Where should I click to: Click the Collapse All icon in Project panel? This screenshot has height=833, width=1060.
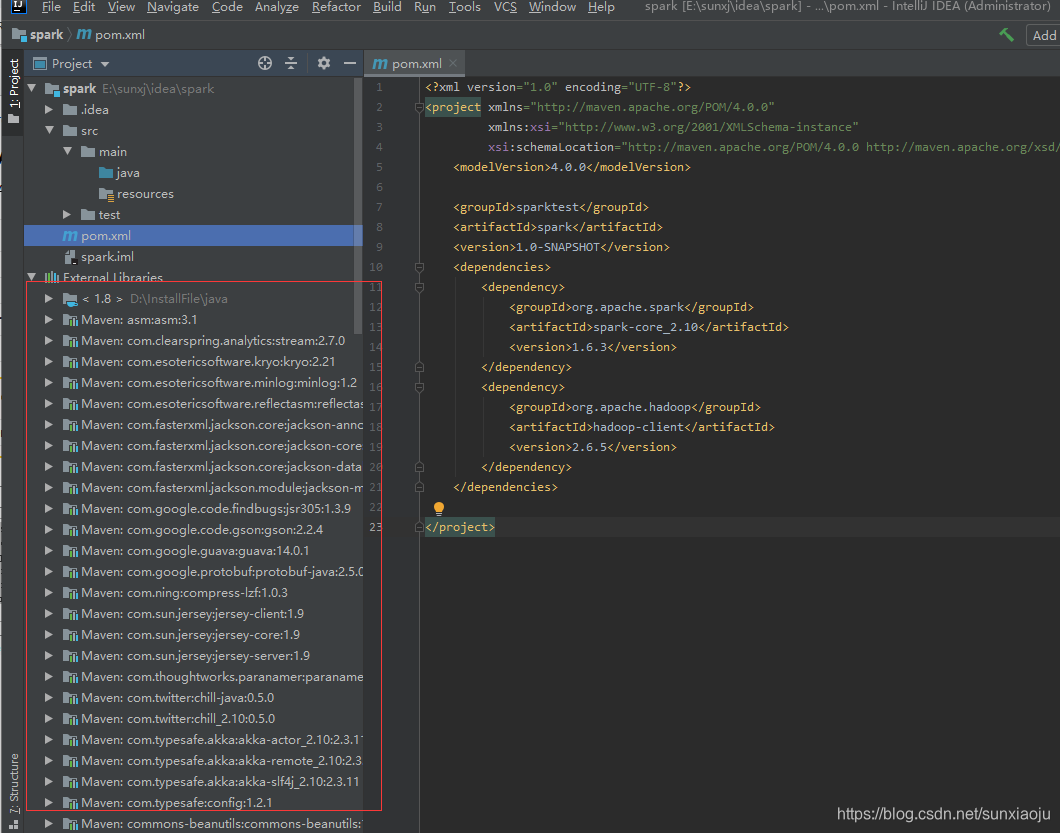coord(291,63)
